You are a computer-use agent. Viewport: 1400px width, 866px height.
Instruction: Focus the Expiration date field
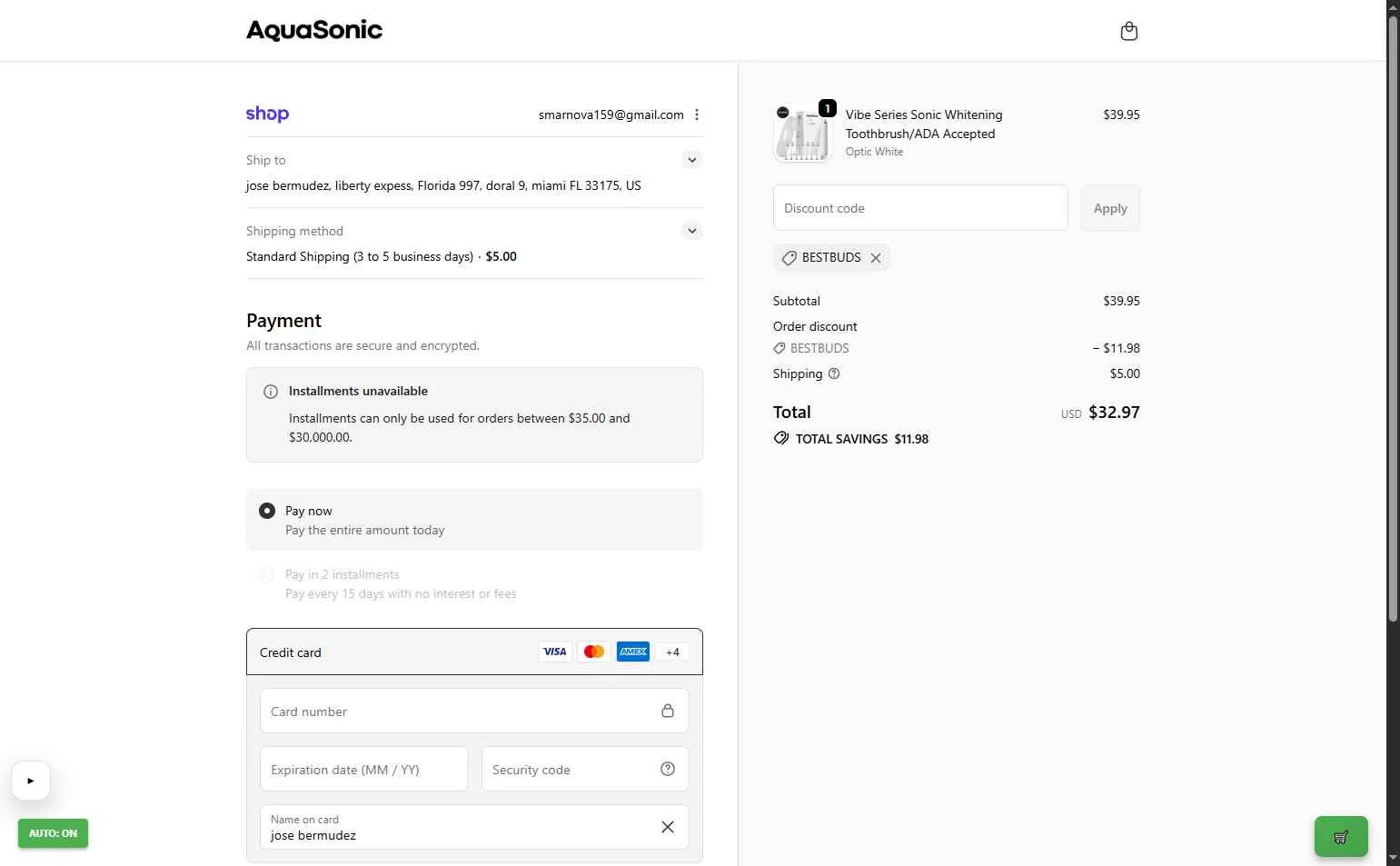pyautogui.click(x=363, y=769)
